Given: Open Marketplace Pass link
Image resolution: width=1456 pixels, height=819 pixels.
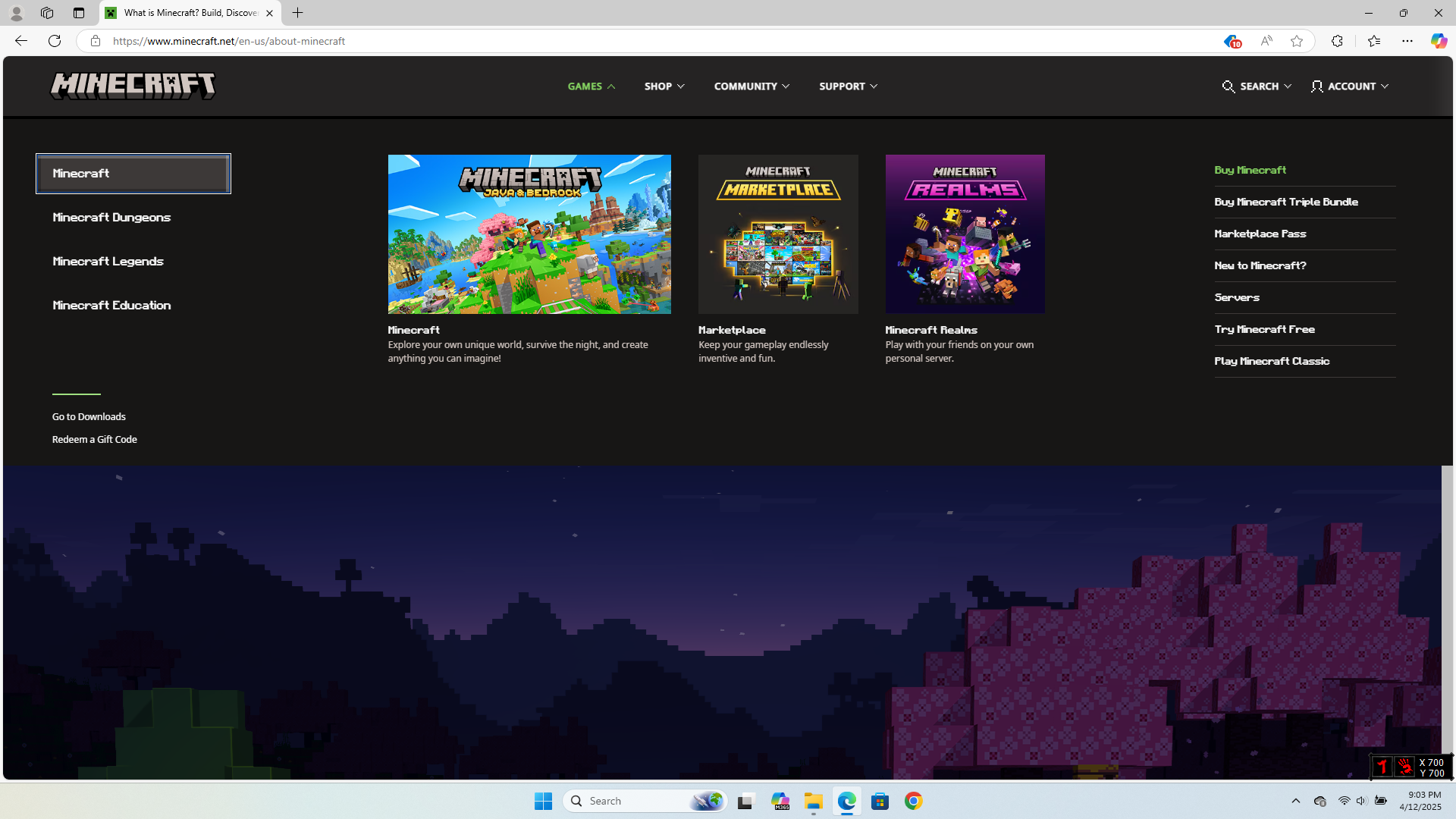Looking at the screenshot, I should [x=1260, y=234].
